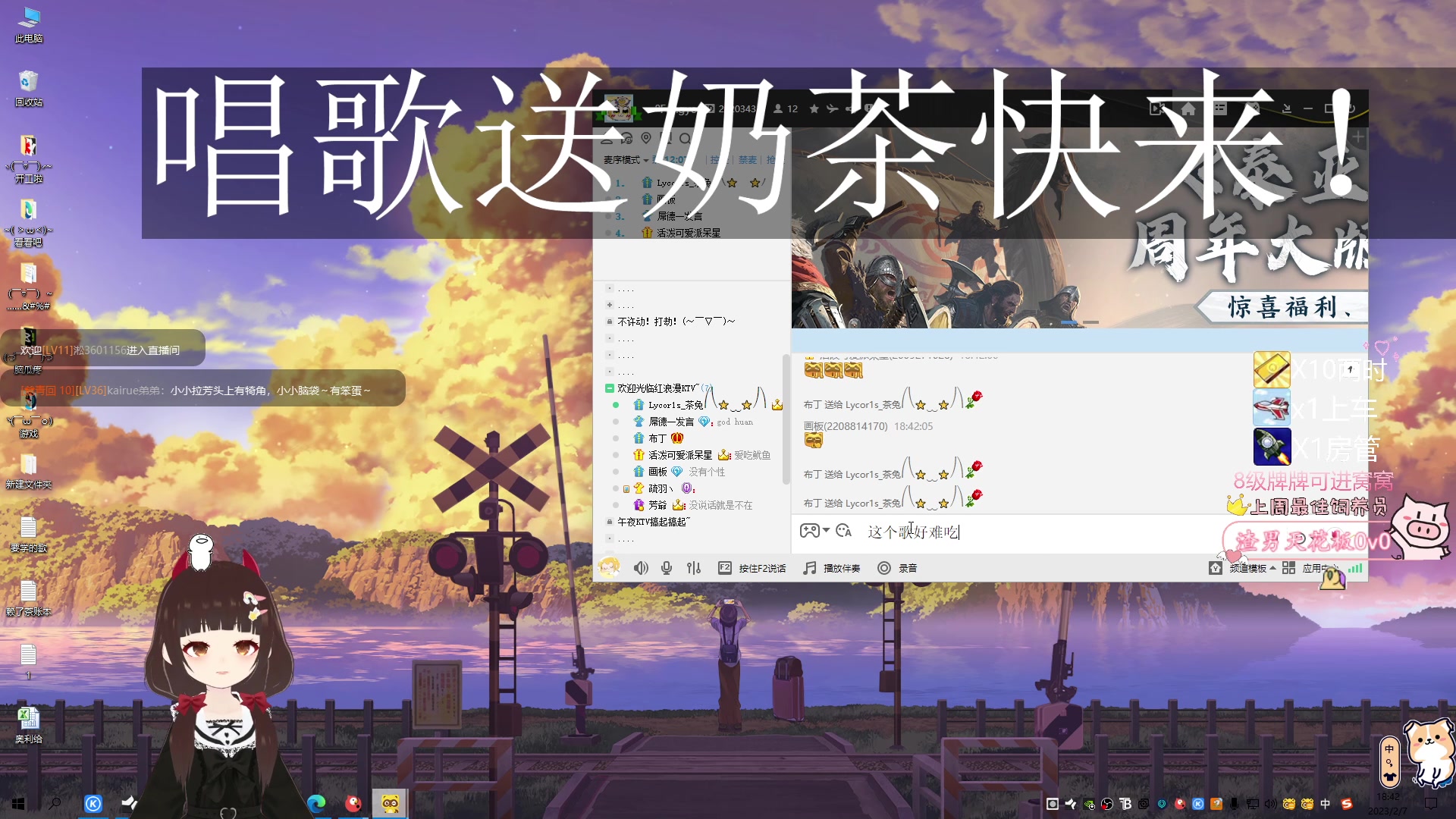Select user Lycor1s_茶兔 in channel list
Image resolution: width=1456 pixels, height=819 pixels.
pyautogui.click(x=676, y=405)
